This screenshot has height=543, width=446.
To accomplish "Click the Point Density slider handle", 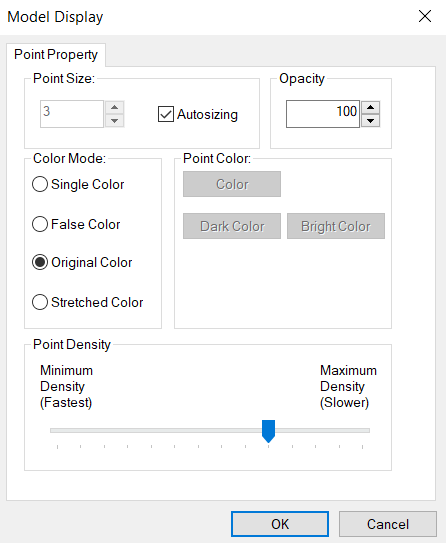I will [268, 431].
